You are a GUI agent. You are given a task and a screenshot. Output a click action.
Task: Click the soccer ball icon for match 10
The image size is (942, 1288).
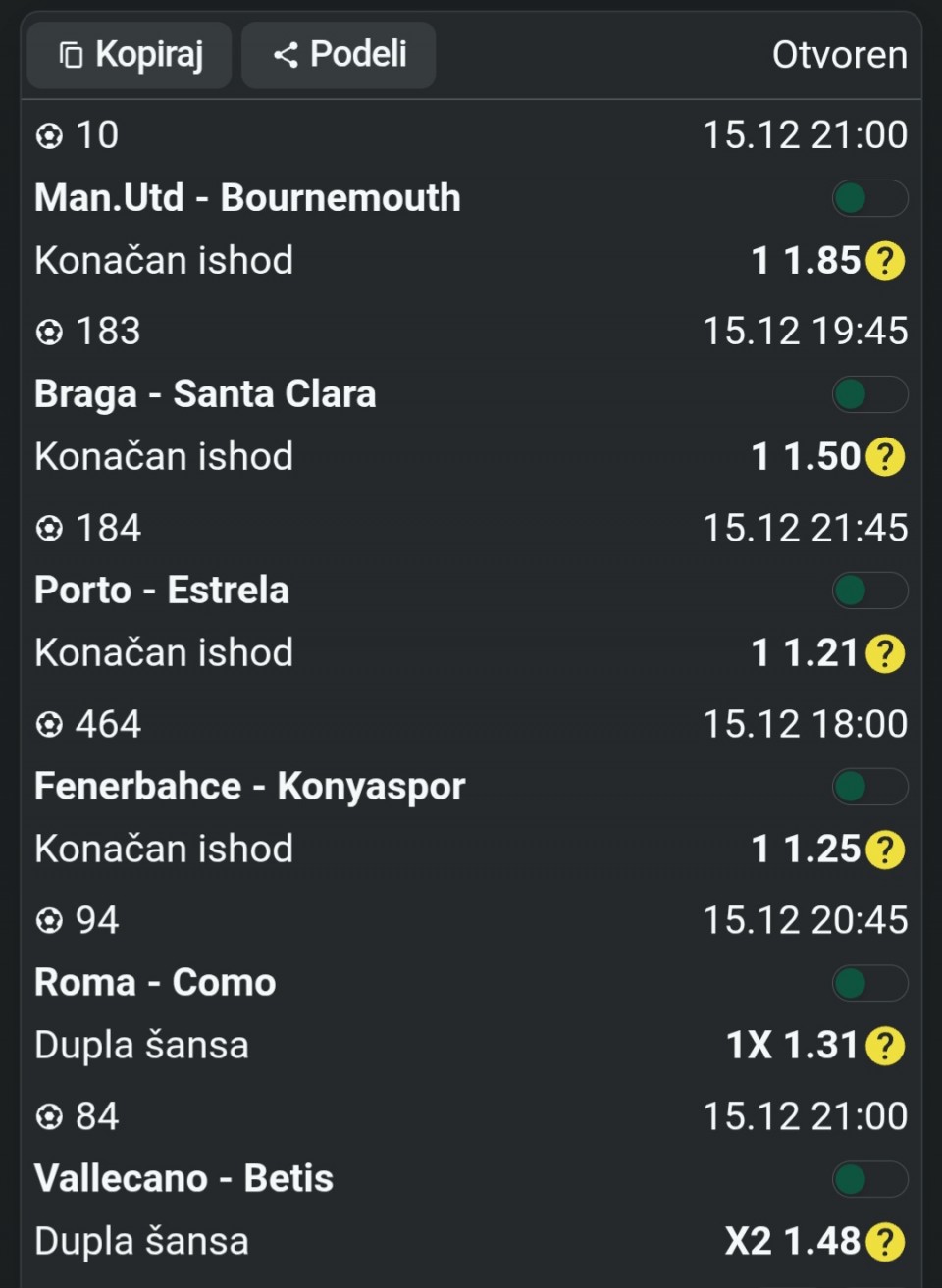coord(49,135)
